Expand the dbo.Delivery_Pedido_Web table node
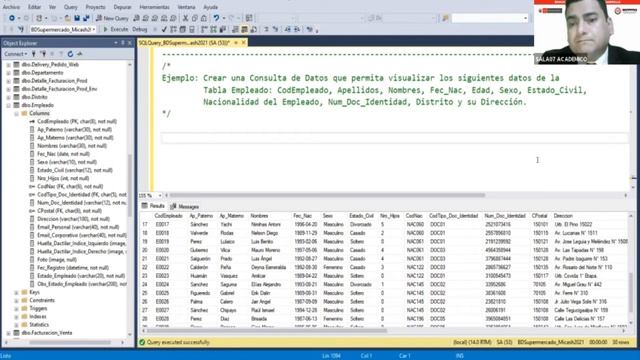This screenshot has height=360, width=640. pyautogui.click(x=8, y=64)
